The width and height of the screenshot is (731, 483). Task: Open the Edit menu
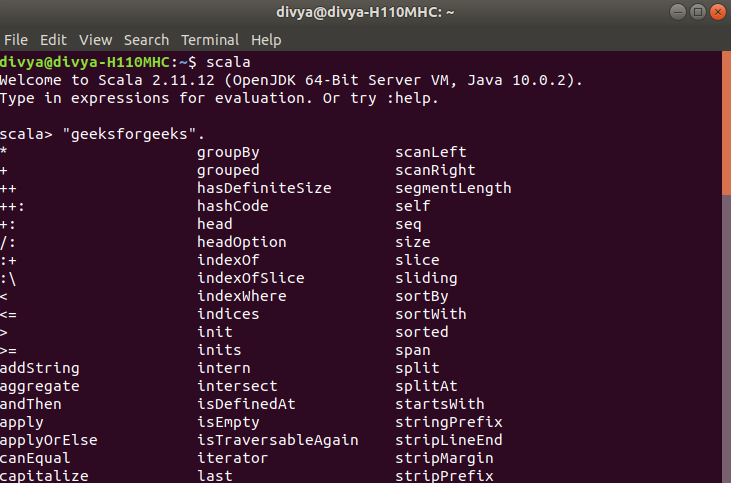[53, 40]
